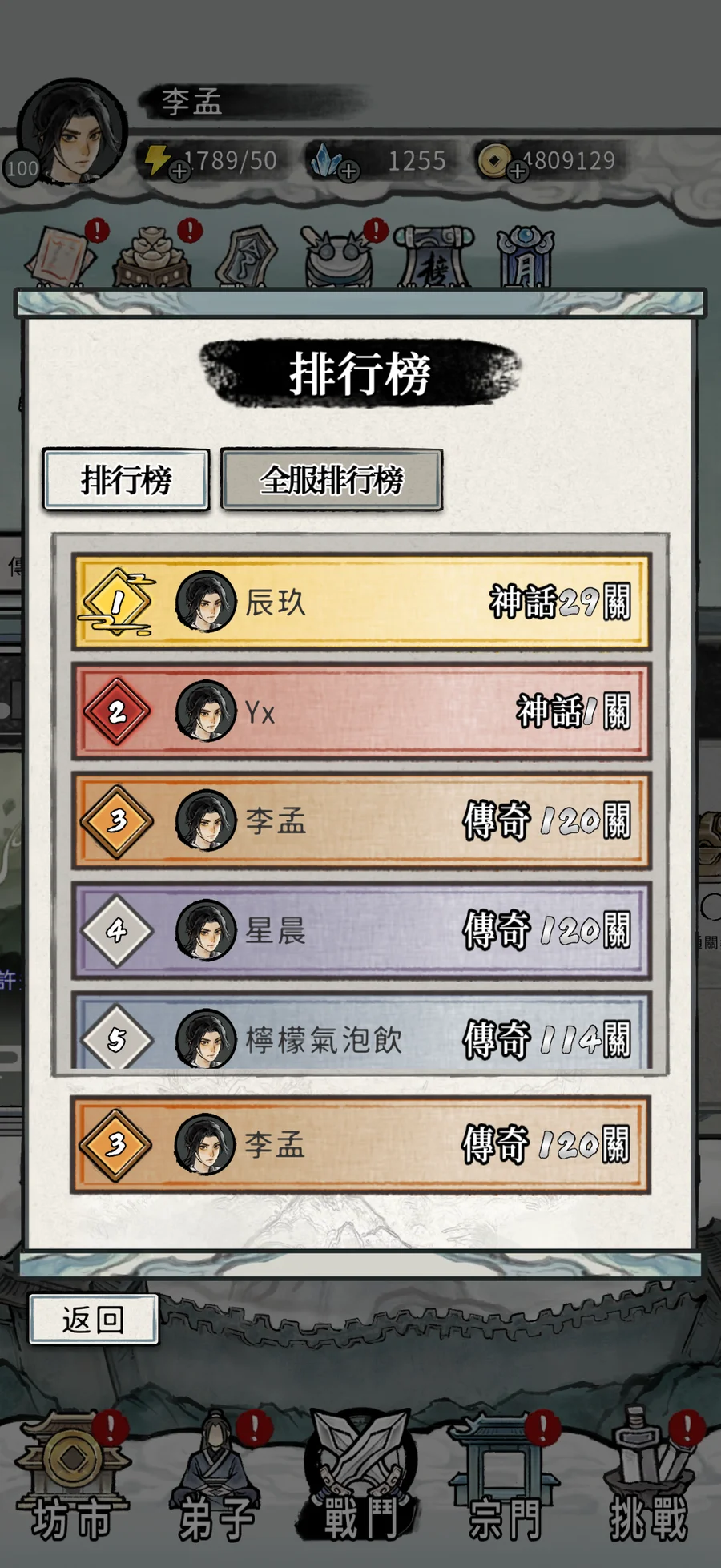
Task: Tap the 戰鬥 crossed swords icon
Action: 360,1478
